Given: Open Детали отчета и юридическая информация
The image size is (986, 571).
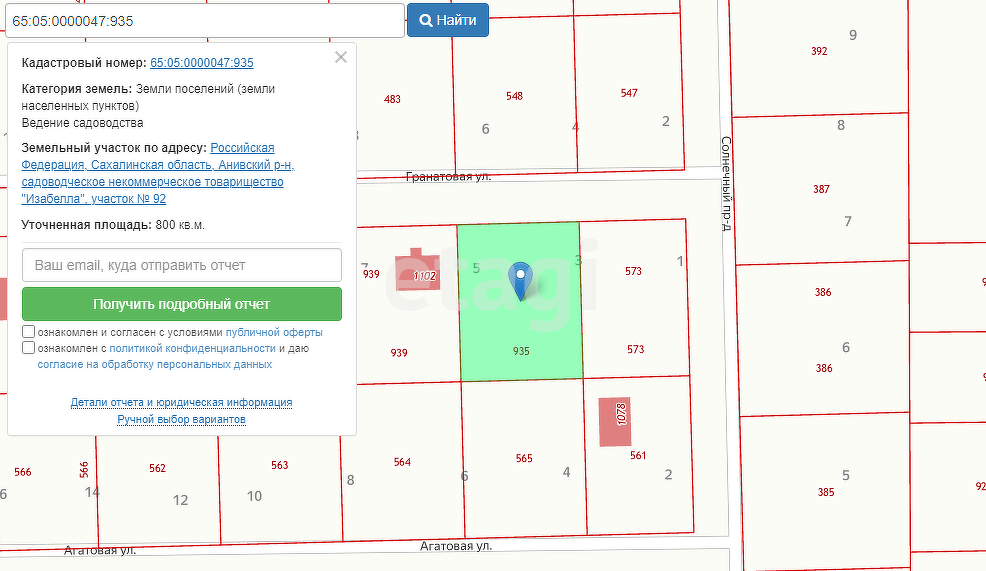Looking at the screenshot, I should pos(181,402).
